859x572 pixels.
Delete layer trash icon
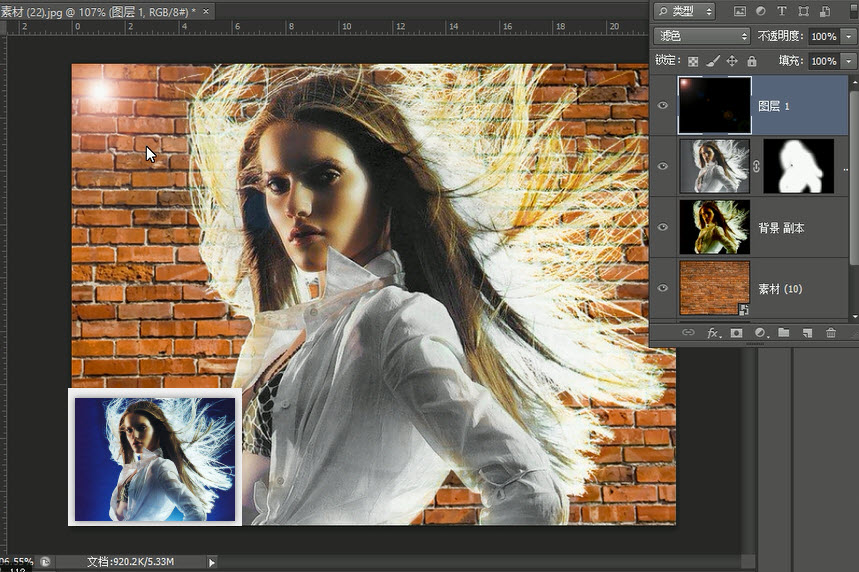[x=831, y=333]
